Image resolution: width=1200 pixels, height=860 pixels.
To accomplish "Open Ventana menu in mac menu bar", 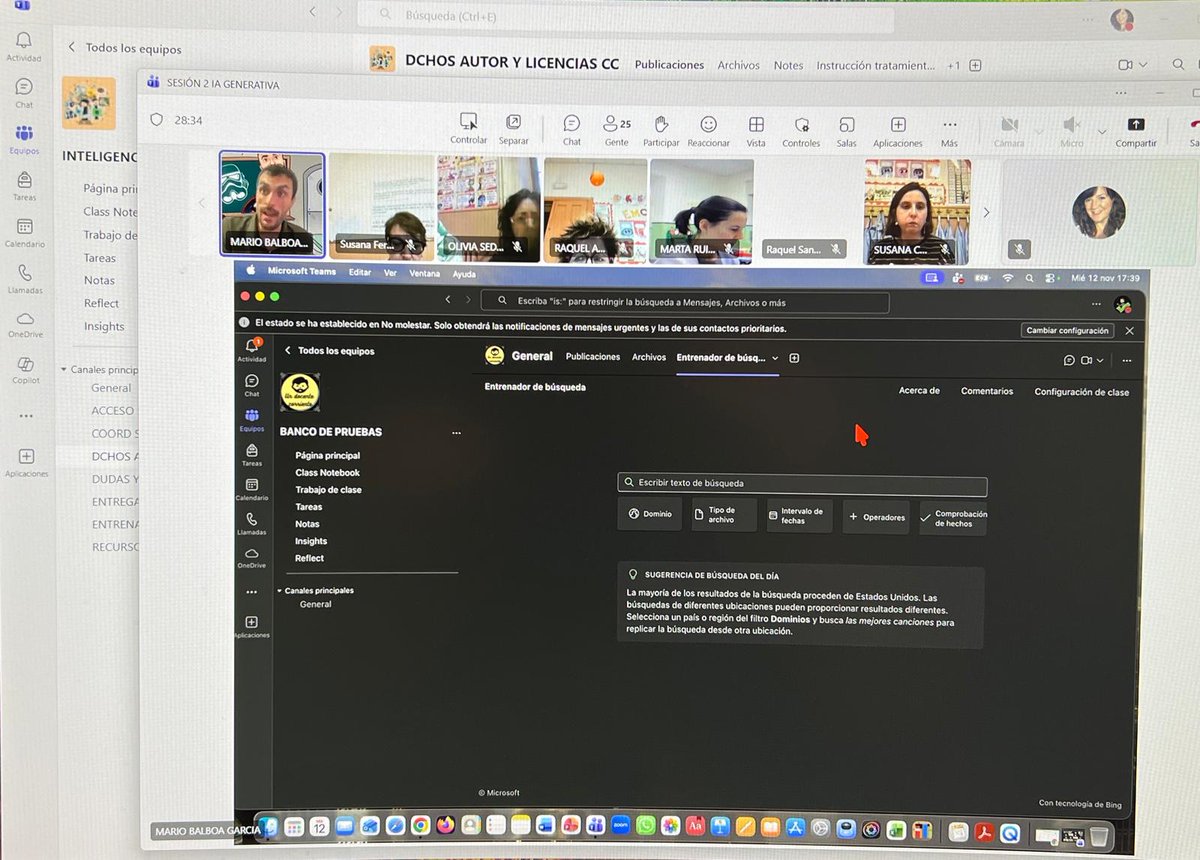I will pos(424,274).
